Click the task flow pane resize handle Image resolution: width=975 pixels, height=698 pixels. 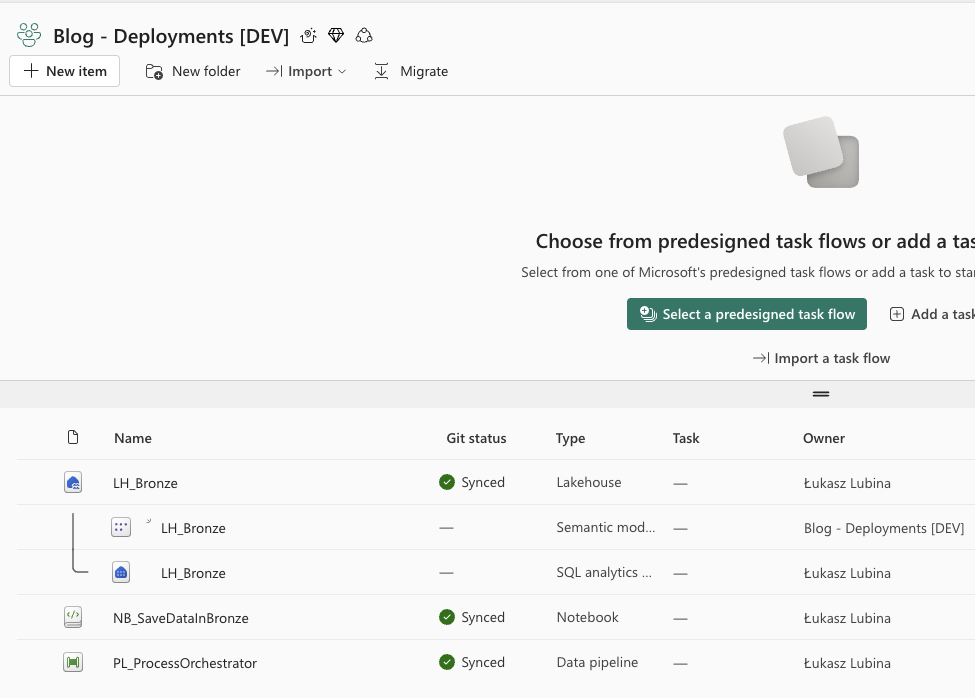point(821,394)
